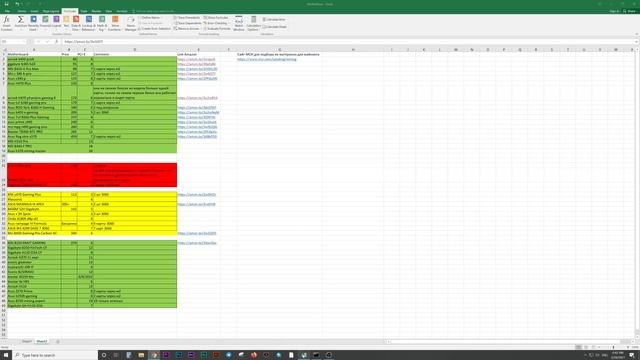Select all cells via corner button
Image resolution: width=640 pixels, height=360 pixels.
[4, 49]
